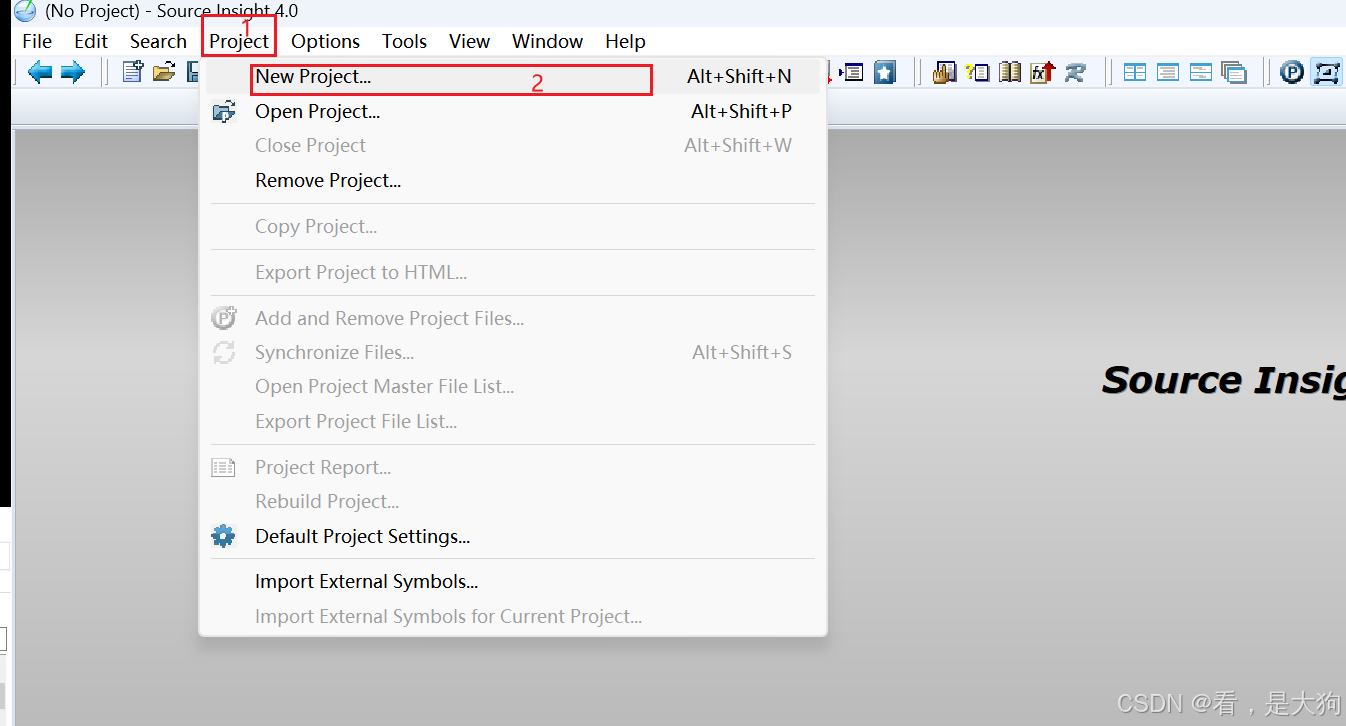
Task: Click the four-pane tile windows icon
Action: click(1135, 72)
